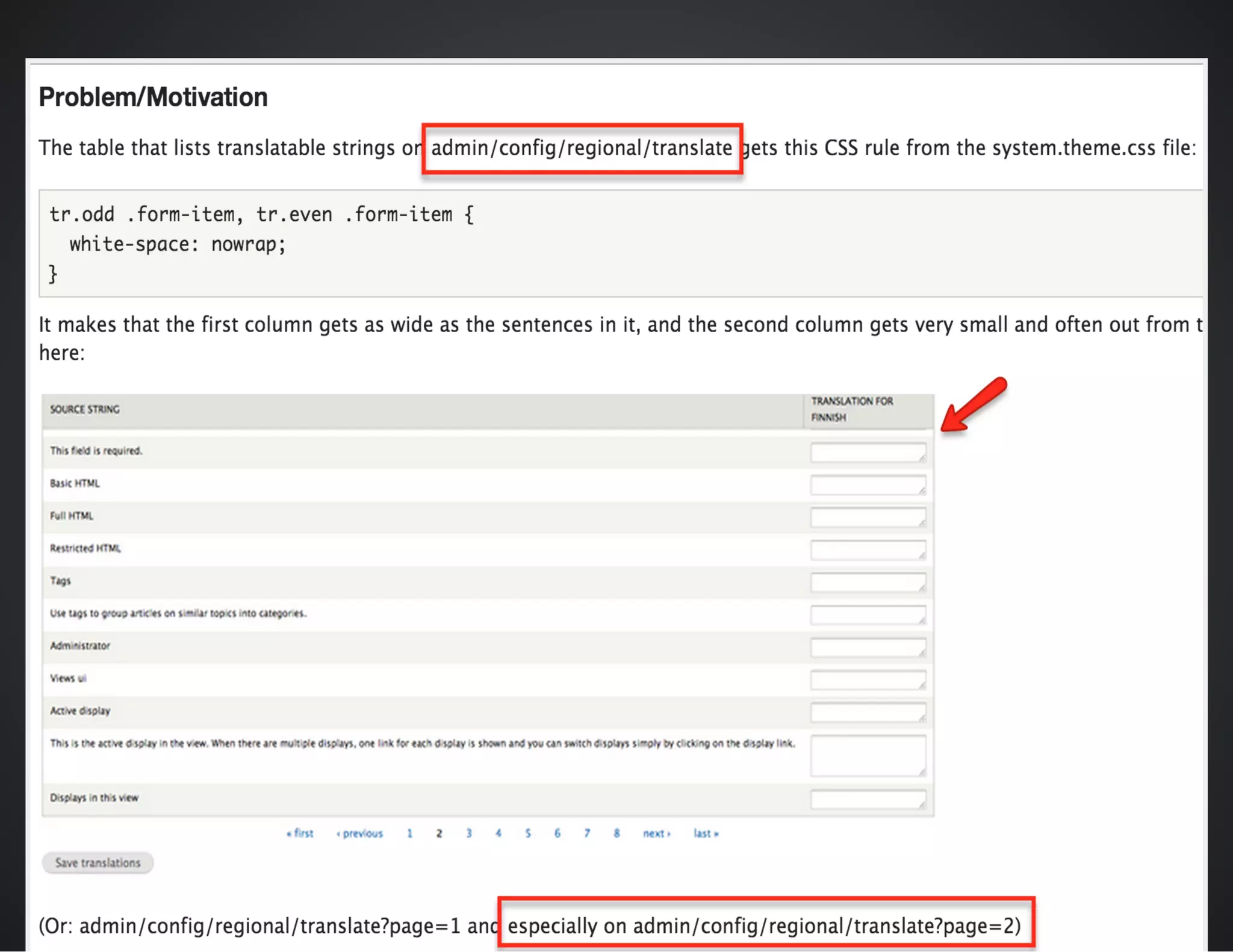
Task: Select page 8 in pager
Action: 616,833
